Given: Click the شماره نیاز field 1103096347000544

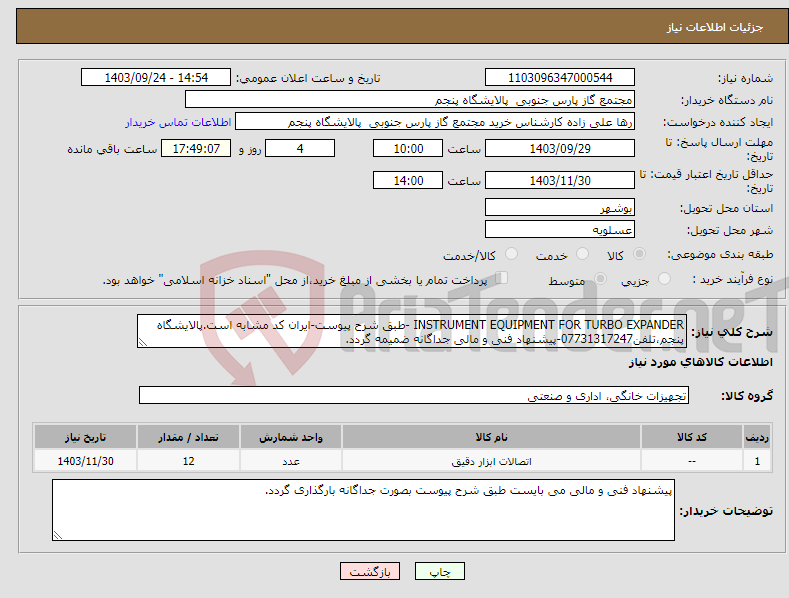Looking at the screenshot, I should (x=560, y=78).
